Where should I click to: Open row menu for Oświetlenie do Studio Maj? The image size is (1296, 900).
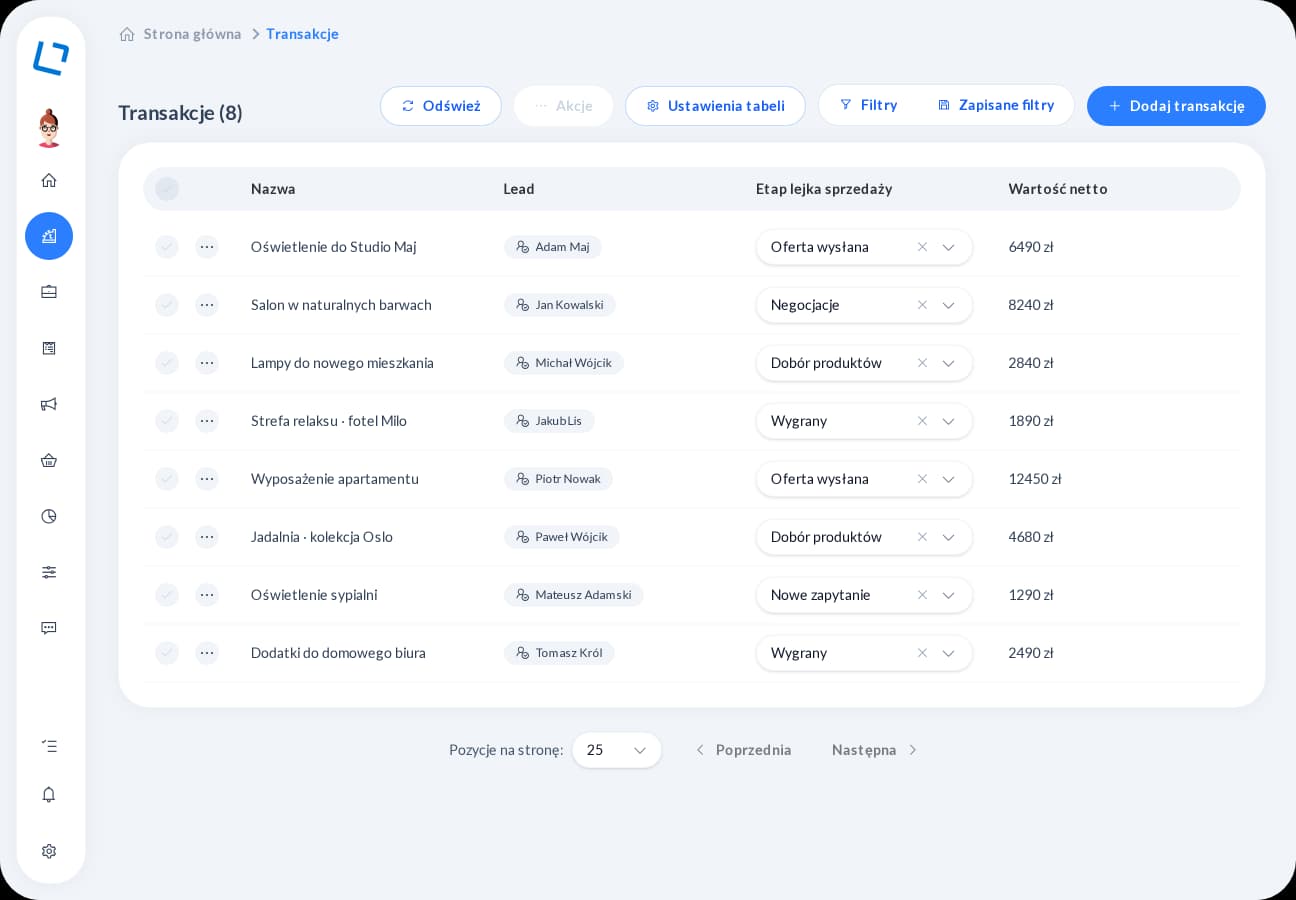(x=207, y=247)
